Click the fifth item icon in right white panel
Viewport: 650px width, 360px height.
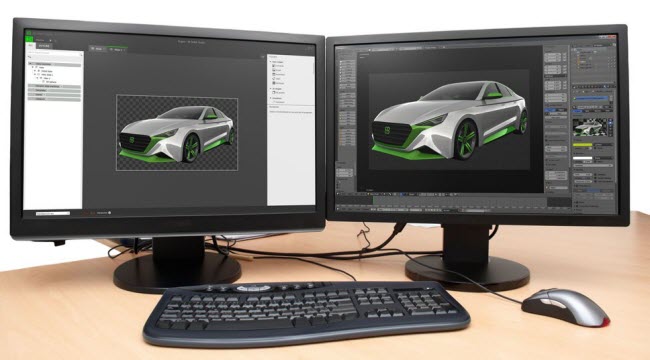coord(274,83)
